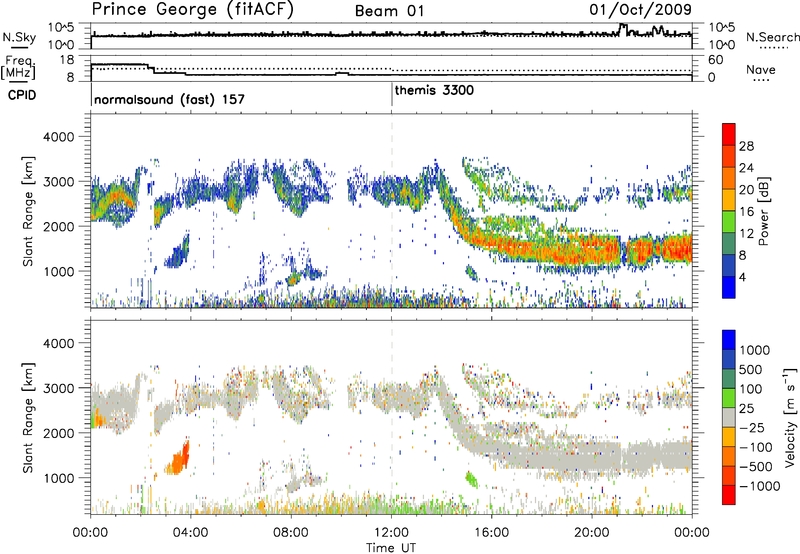
Task: Click the orange velocity patch near 04:00
Action: point(179,458)
